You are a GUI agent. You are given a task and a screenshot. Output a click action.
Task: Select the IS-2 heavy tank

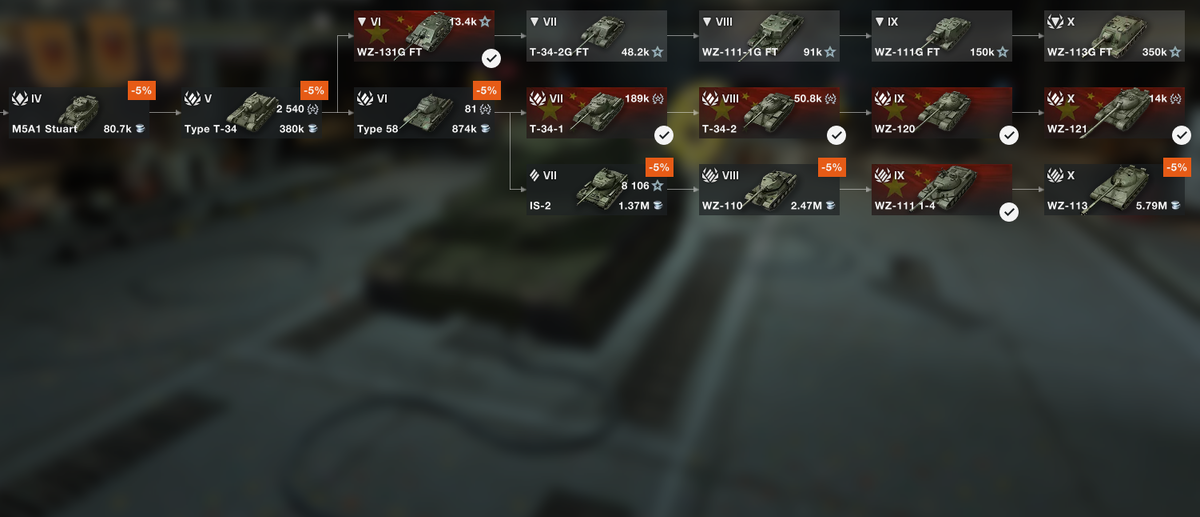pyautogui.click(x=598, y=190)
